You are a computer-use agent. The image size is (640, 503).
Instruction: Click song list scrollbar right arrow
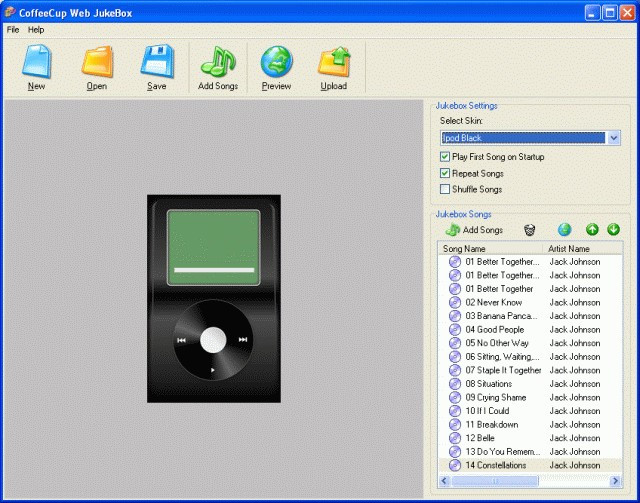(x=616, y=481)
